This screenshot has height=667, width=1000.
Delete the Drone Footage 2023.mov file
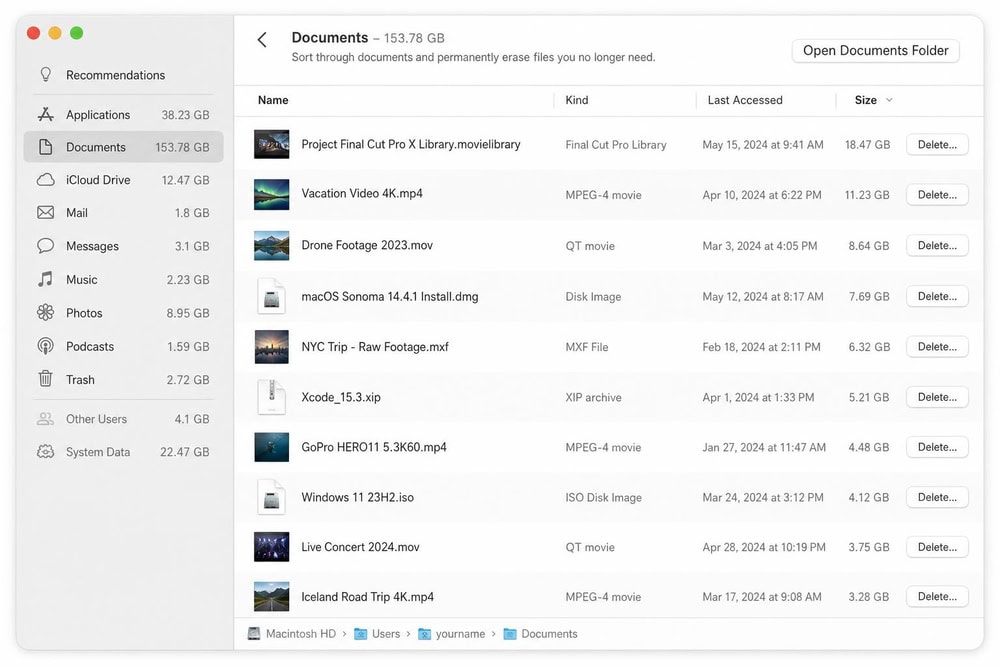coord(937,246)
